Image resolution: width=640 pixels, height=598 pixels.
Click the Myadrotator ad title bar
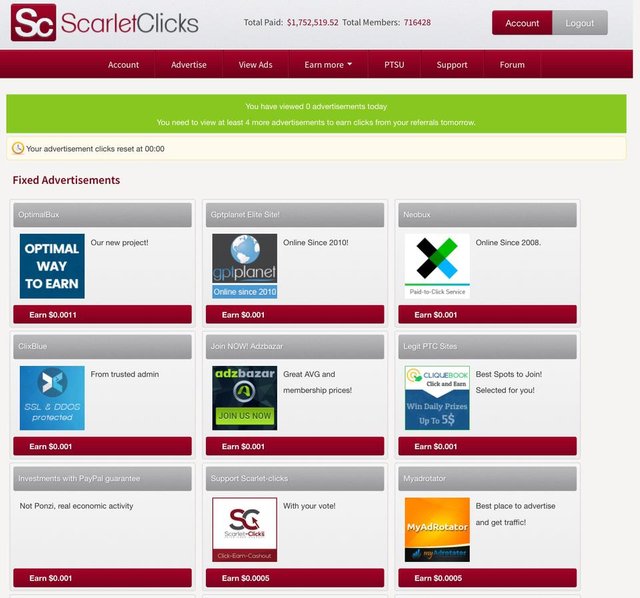487,478
